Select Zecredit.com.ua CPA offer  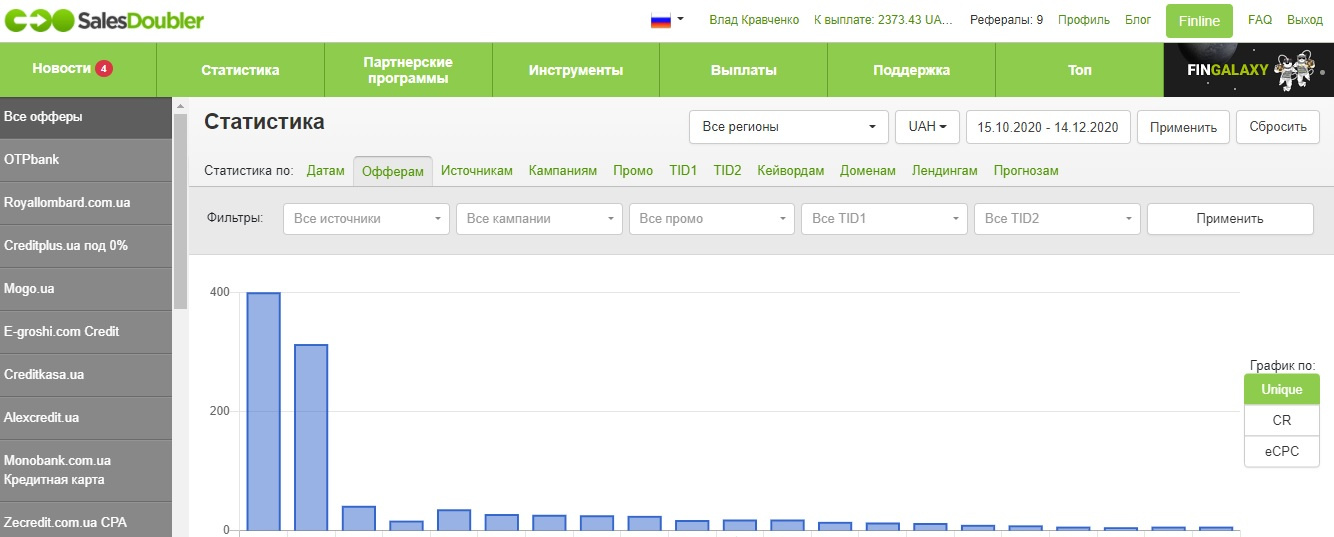(86, 520)
